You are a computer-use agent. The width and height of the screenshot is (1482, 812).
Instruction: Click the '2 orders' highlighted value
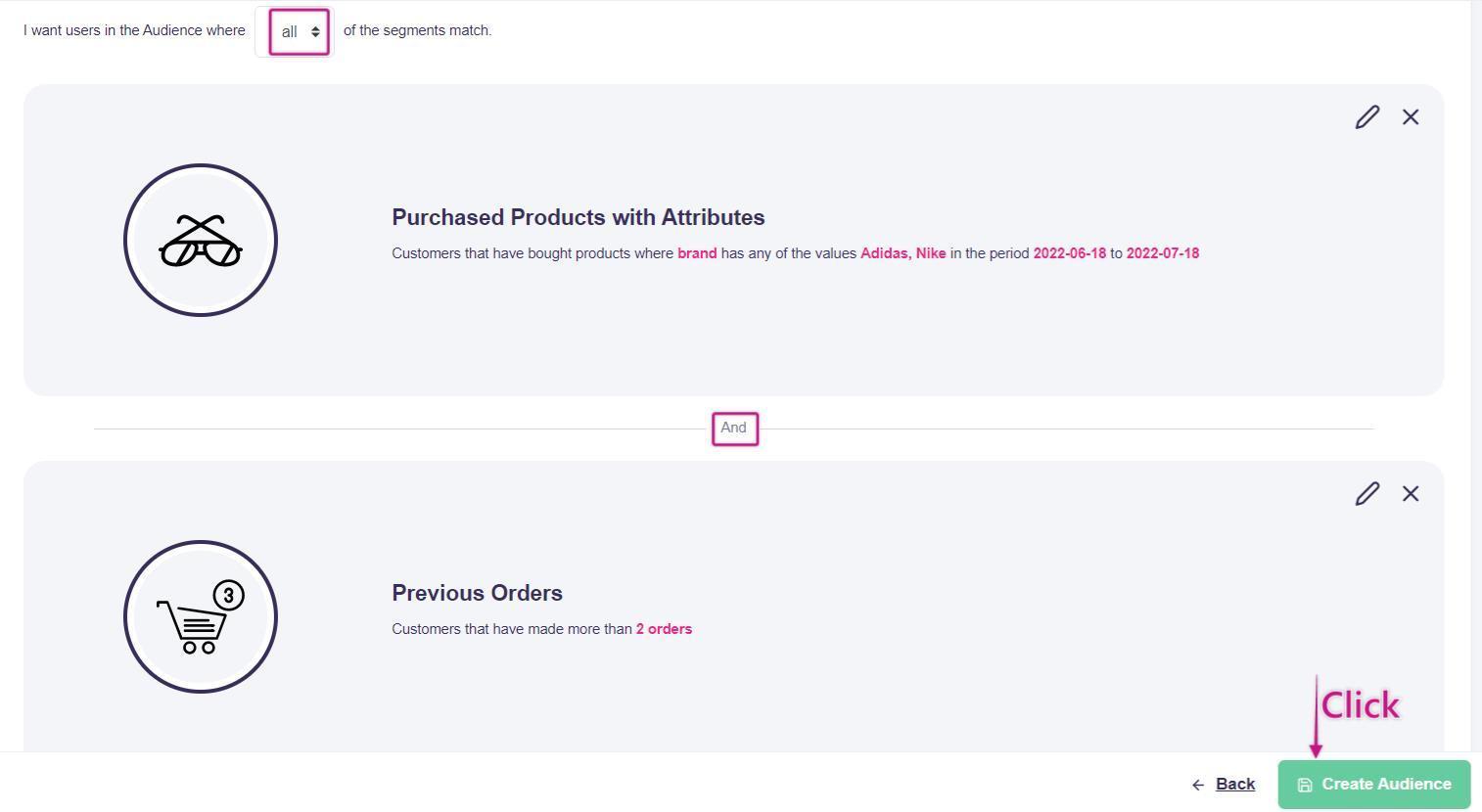(x=664, y=629)
